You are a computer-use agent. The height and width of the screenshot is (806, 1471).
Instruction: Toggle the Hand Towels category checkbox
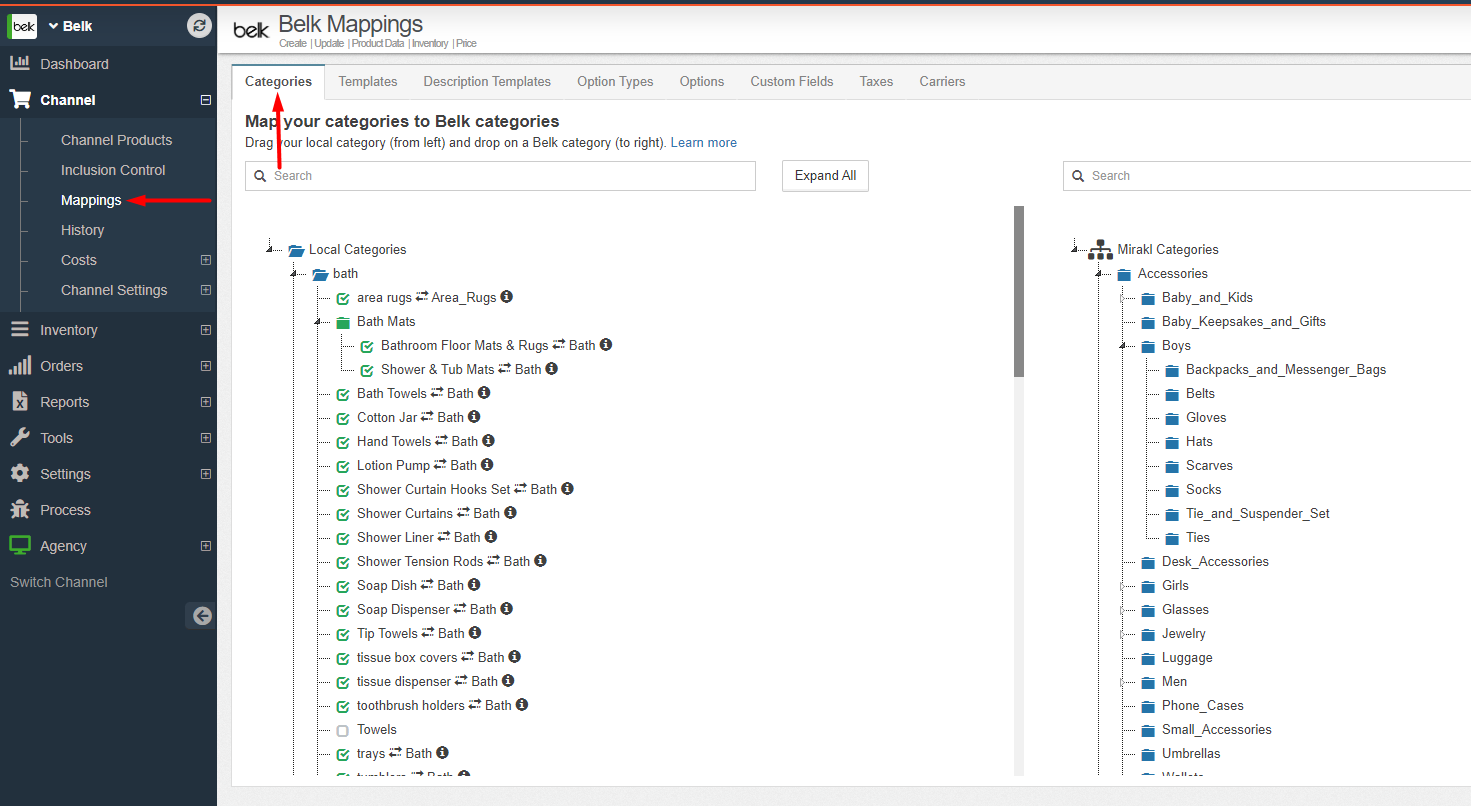click(343, 442)
